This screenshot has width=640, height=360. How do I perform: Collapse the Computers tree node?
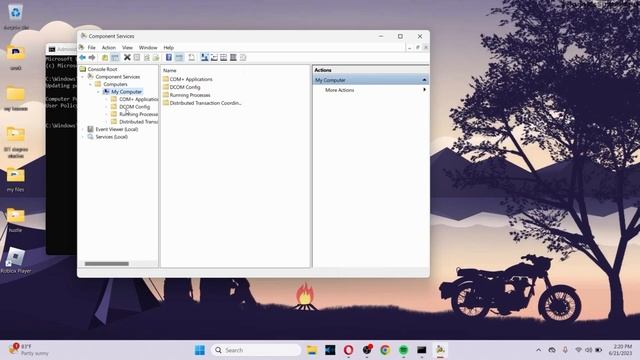pos(91,84)
